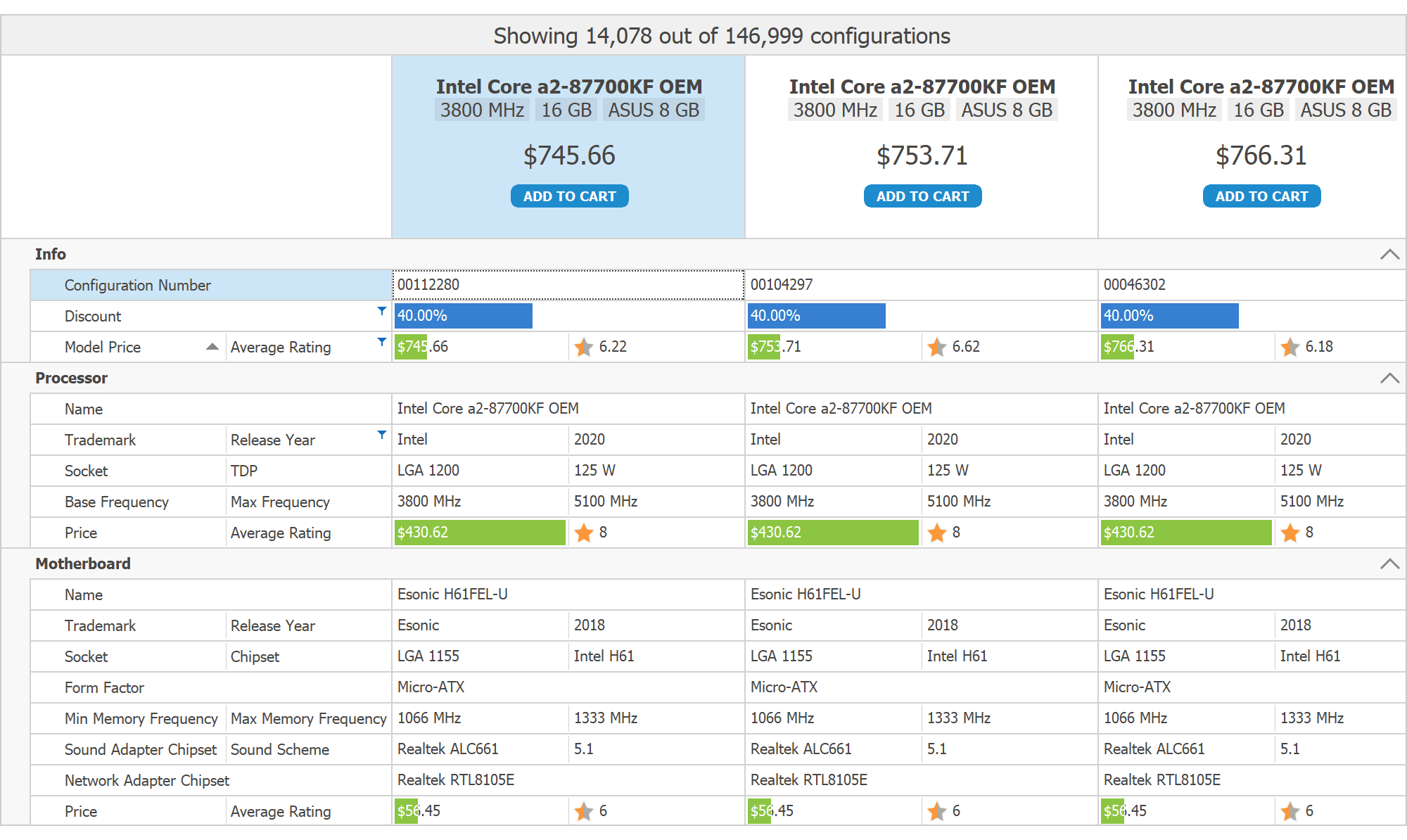This screenshot has width=1407, height=840.
Task: Add the $766.31 configuration to cart
Action: tap(1261, 196)
